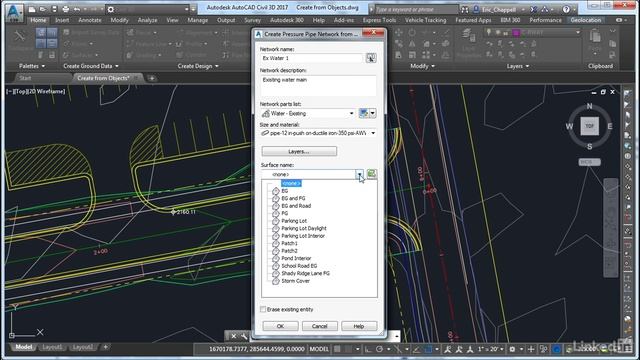Image resolution: width=640 pixels, height=360 pixels.
Task: Click the close X icon on command line
Action: coord(233,336)
